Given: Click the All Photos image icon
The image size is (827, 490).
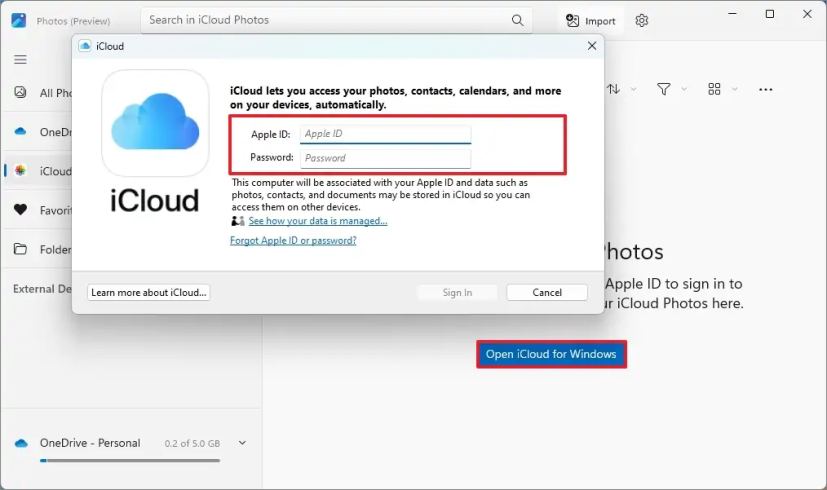Looking at the screenshot, I should 20,92.
